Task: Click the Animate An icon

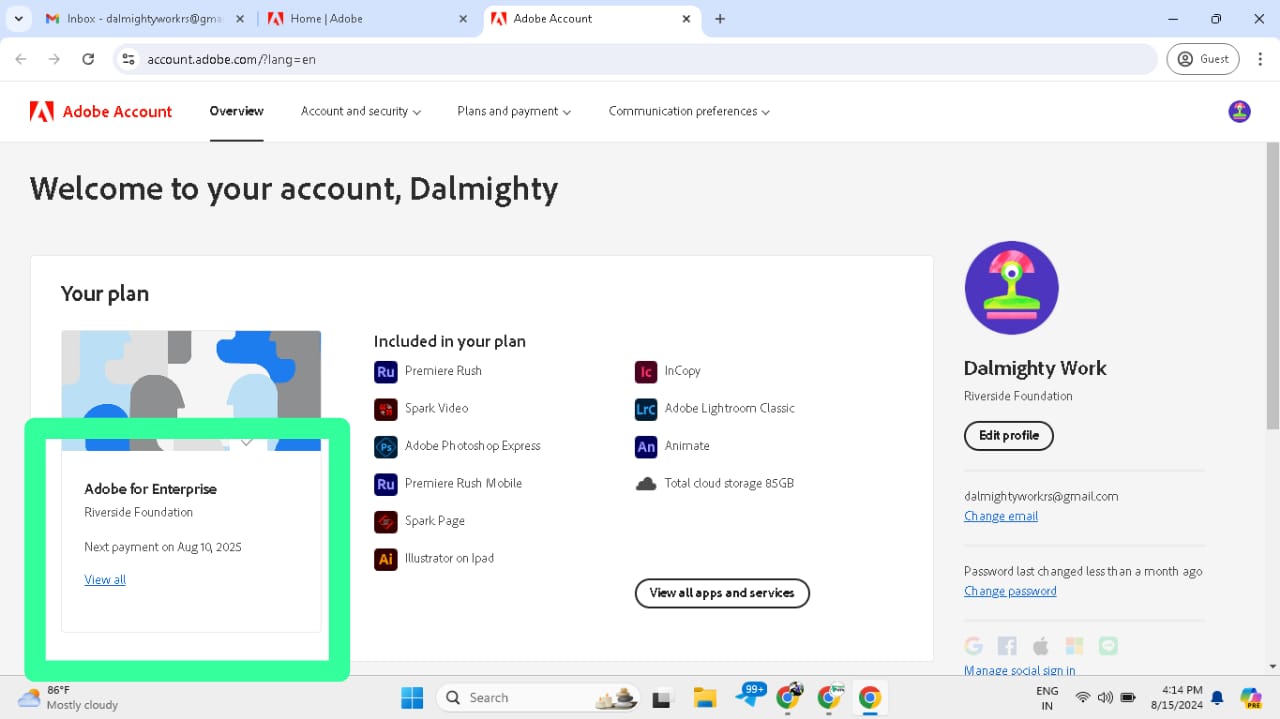Action: coord(646,447)
